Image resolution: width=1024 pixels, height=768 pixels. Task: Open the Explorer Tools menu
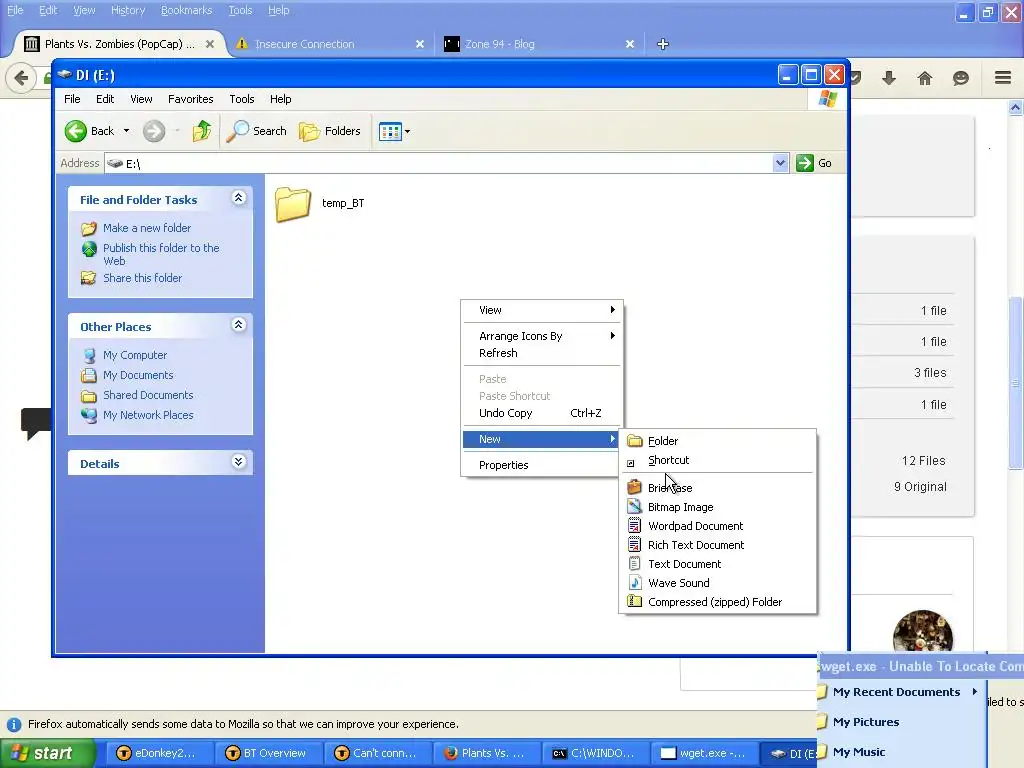point(242,99)
